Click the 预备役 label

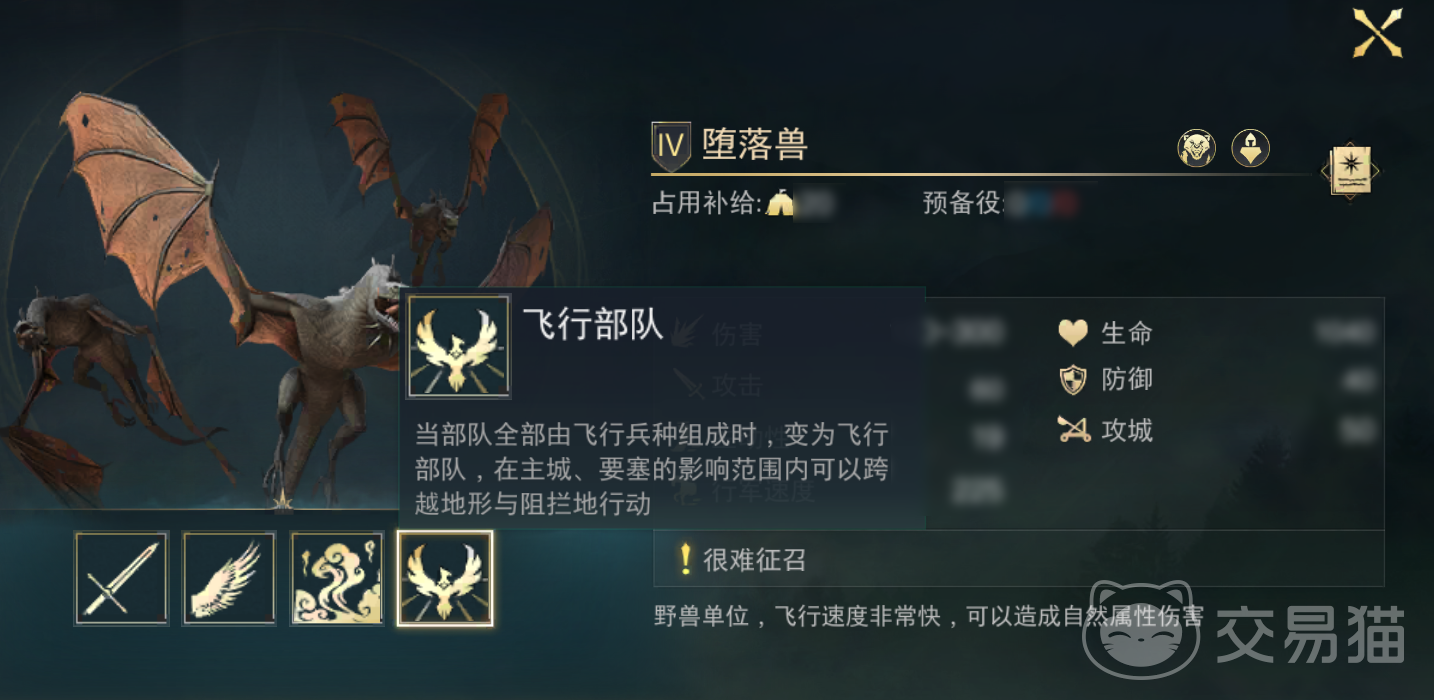[x=963, y=204]
